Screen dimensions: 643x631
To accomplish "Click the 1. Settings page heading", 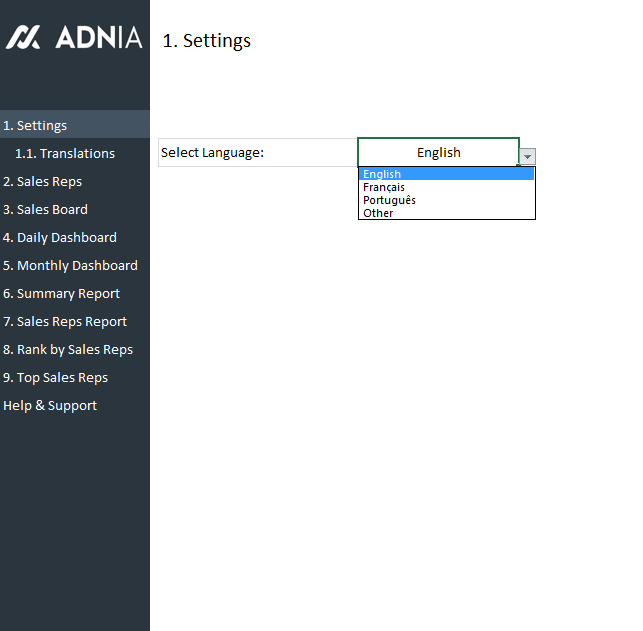I will [206, 41].
